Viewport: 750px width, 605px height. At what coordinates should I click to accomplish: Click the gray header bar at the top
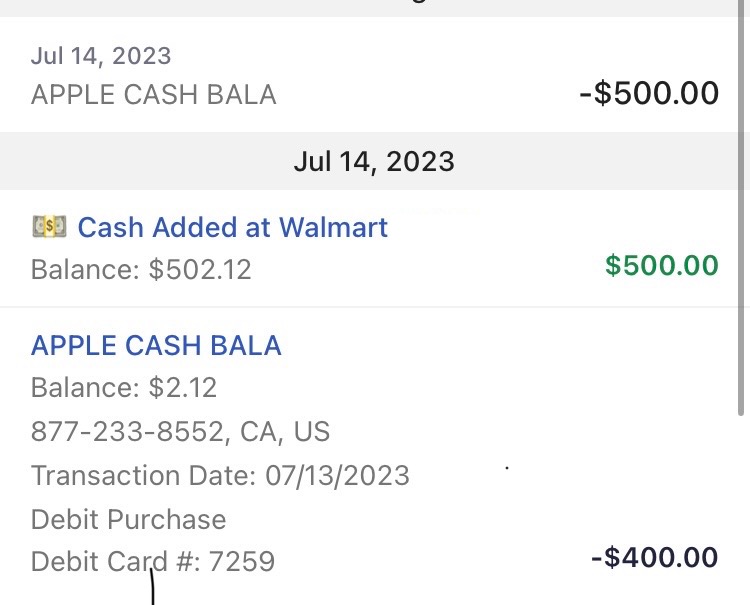(374, 8)
